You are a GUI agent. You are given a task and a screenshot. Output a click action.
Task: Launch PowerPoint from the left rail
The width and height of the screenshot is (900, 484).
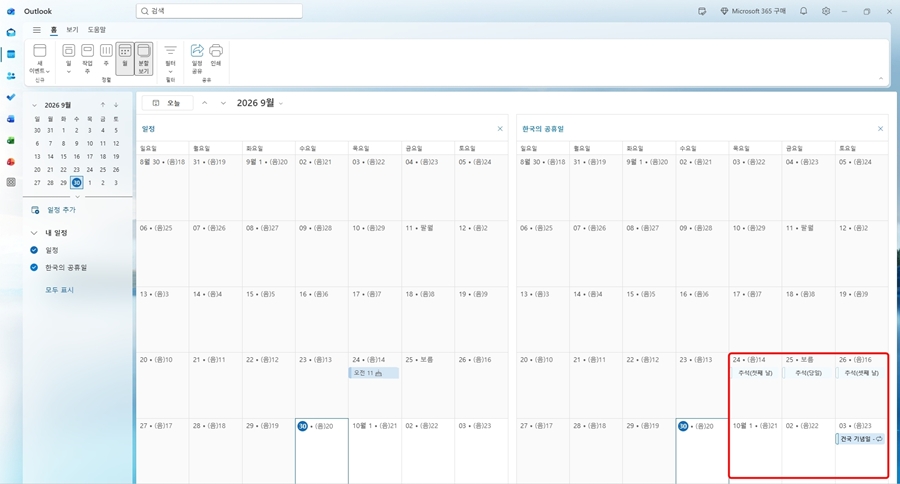click(x=11, y=162)
